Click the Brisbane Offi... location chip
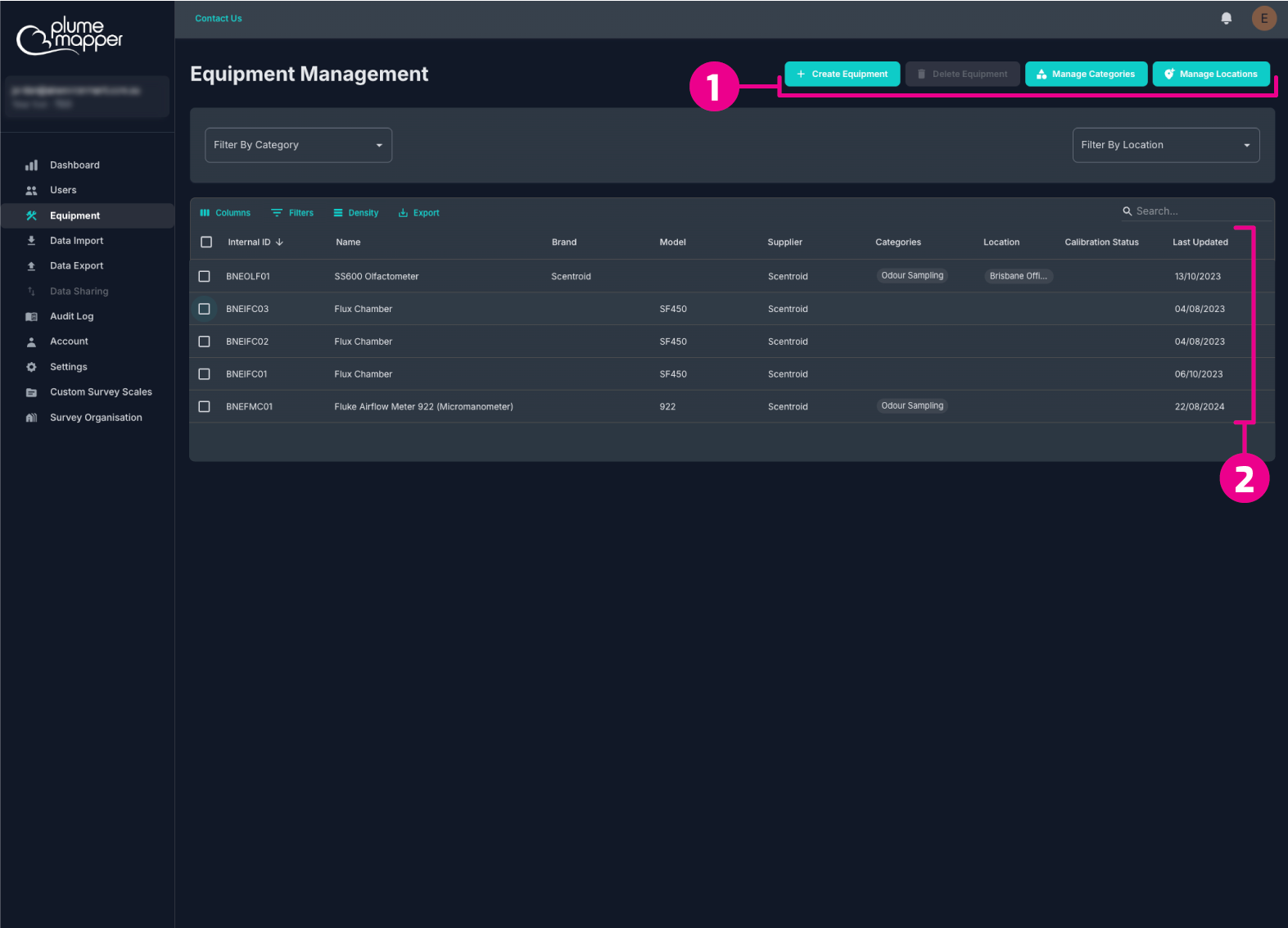The width and height of the screenshot is (1288, 928). 1018,276
